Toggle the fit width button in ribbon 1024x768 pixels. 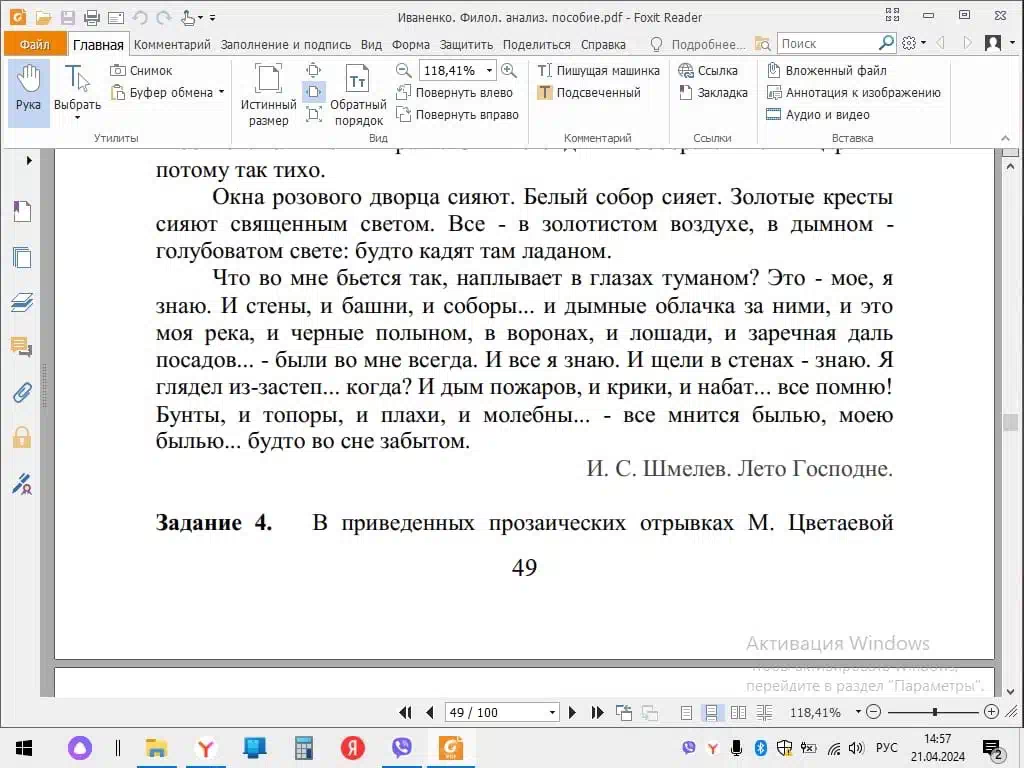(x=313, y=92)
